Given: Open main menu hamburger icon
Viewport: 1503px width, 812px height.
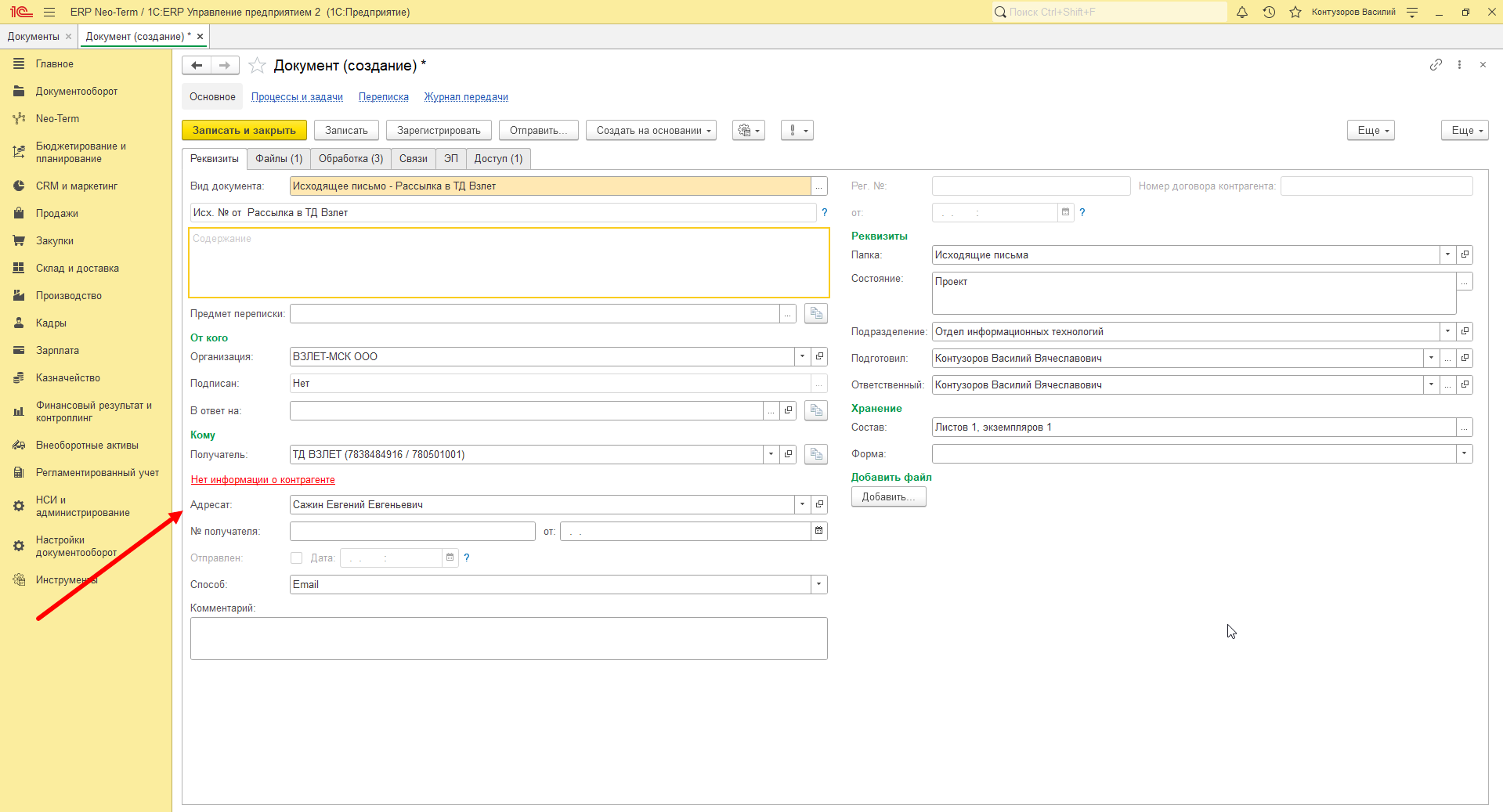Looking at the screenshot, I should (x=49, y=12).
